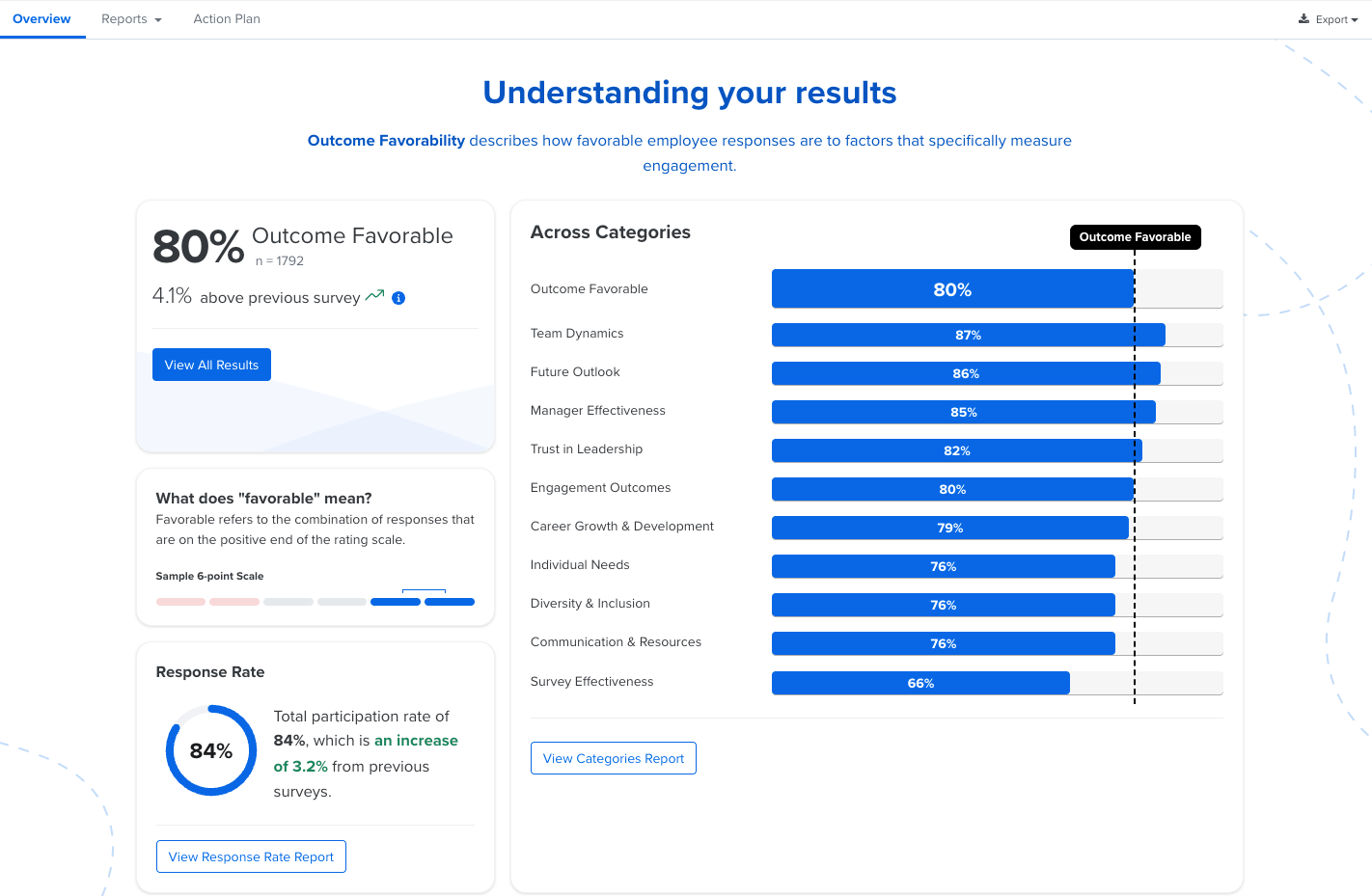Screen dimensions: 1372x896
Task: Click the View All Results button
Action: [x=211, y=365]
